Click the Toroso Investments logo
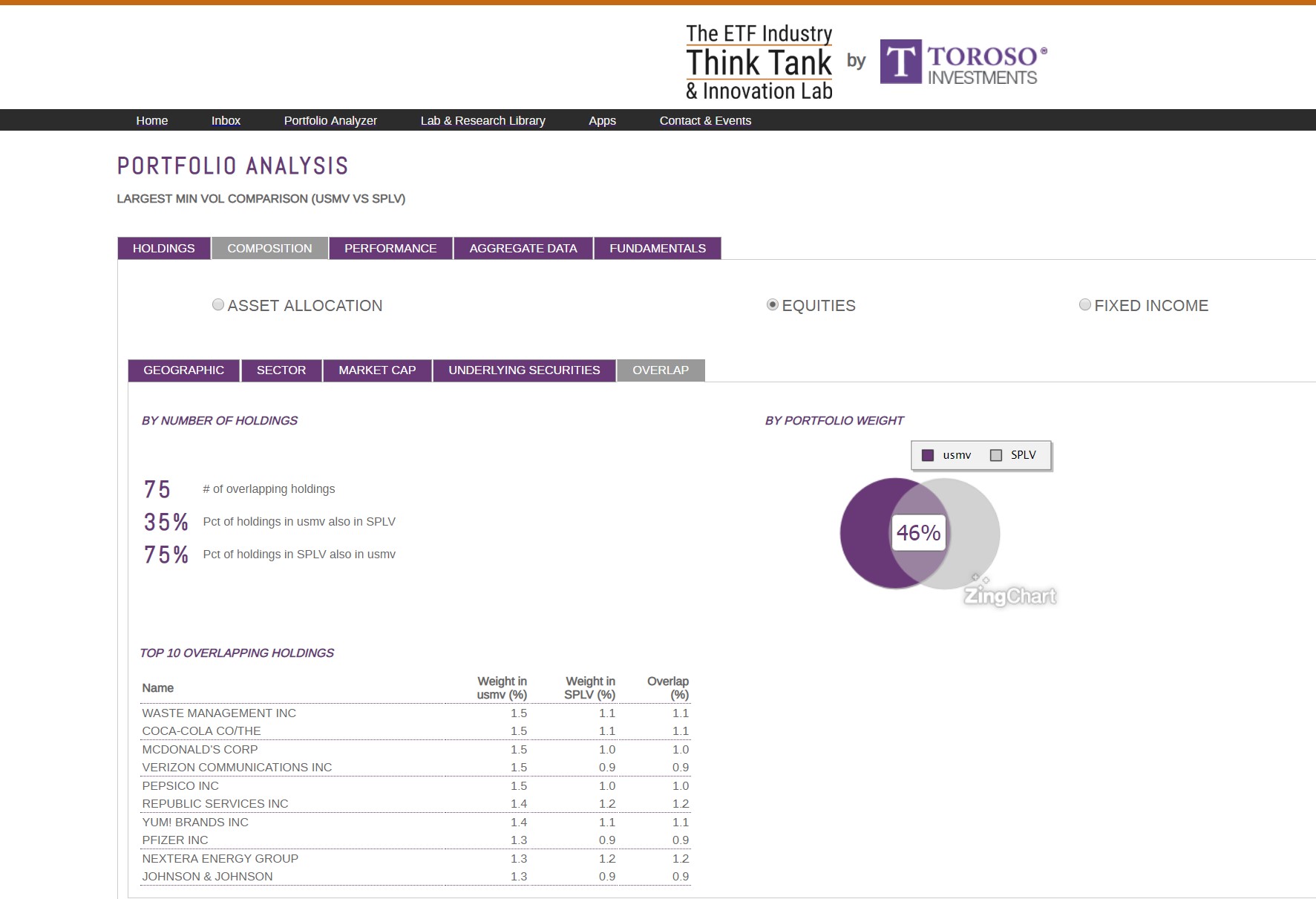 coord(963,62)
